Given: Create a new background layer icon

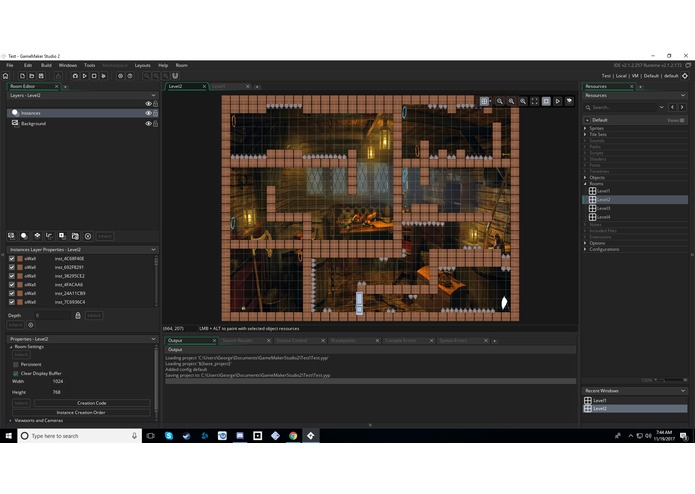Looking at the screenshot, I should (12, 236).
